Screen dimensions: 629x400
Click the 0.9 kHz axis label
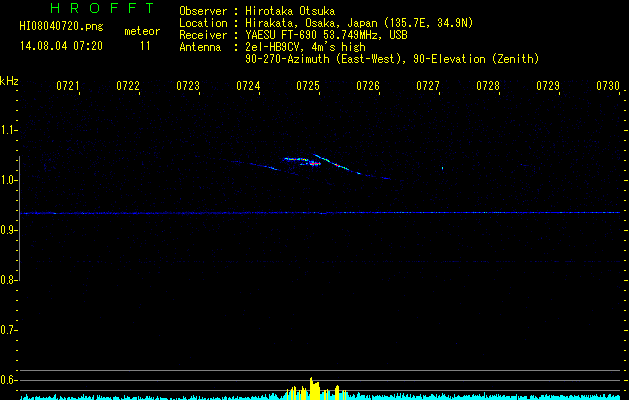pyautogui.click(x=8, y=230)
